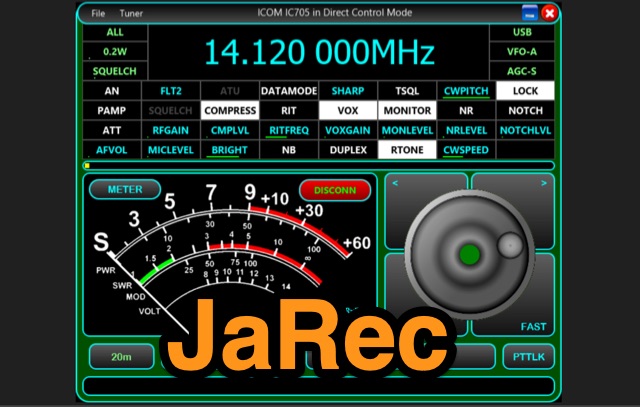Click the green center of the tuning dial
The width and height of the screenshot is (640, 407).
click(x=468, y=254)
